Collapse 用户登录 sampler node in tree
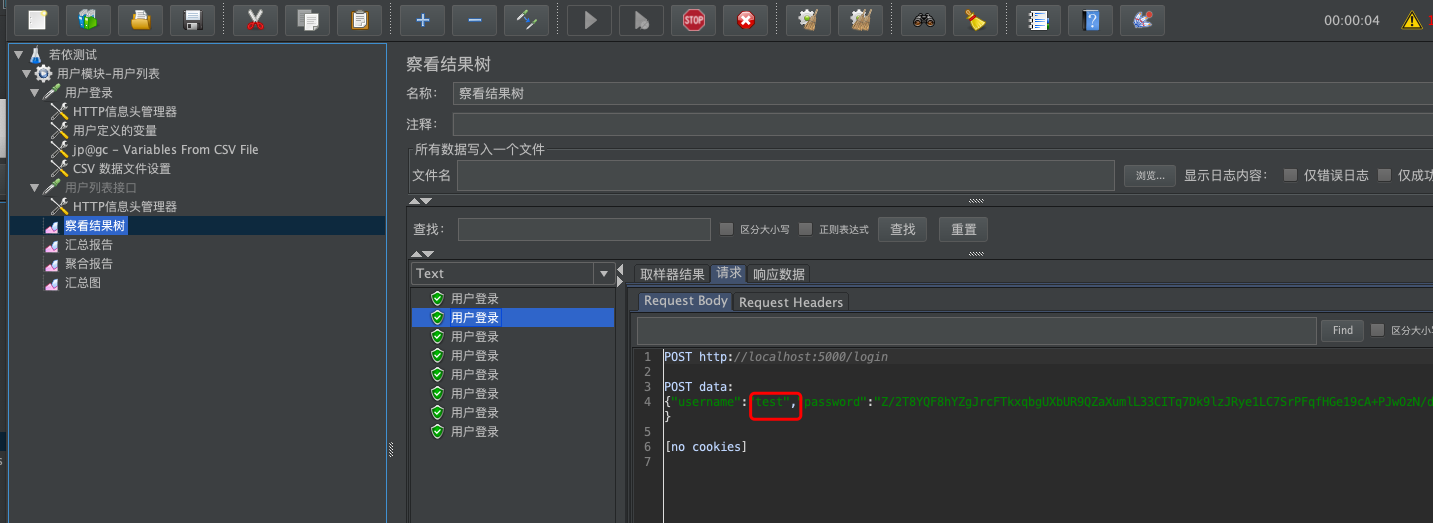This screenshot has height=523, width=1433. [x=35, y=92]
